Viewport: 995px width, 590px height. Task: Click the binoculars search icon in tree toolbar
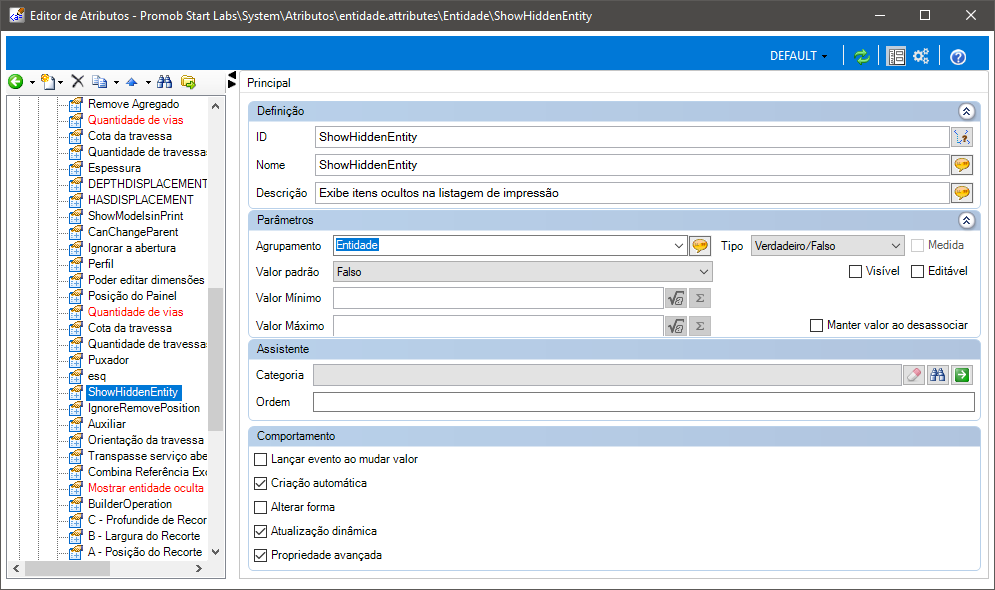pyautogui.click(x=164, y=81)
